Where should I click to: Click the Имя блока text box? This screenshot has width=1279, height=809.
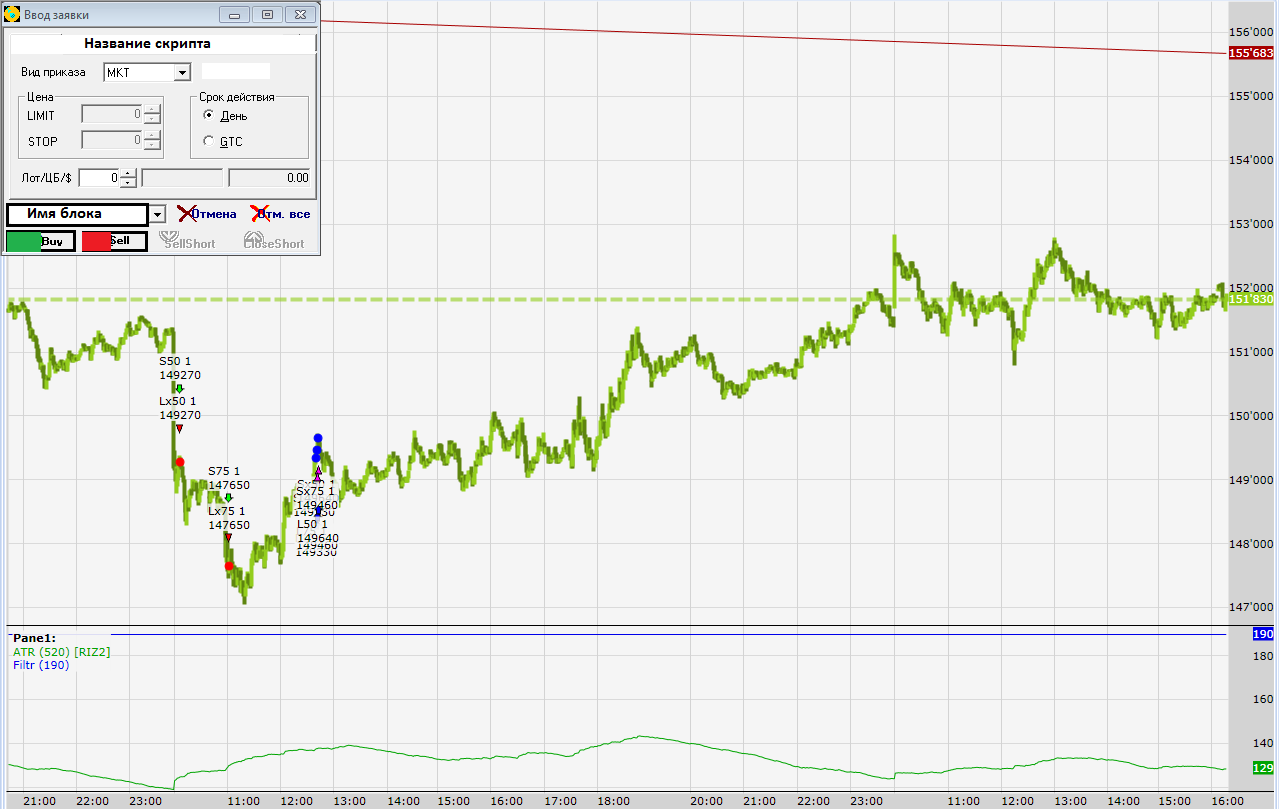[x=77, y=214]
